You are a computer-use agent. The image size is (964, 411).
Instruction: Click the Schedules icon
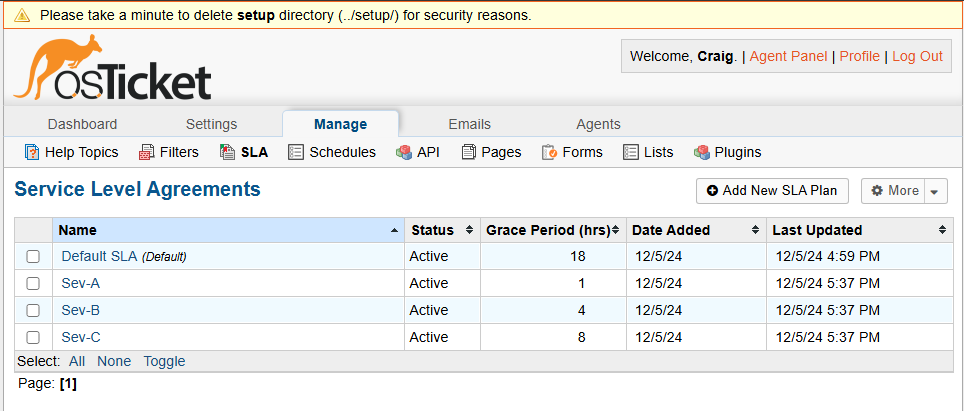(x=295, y=152)
